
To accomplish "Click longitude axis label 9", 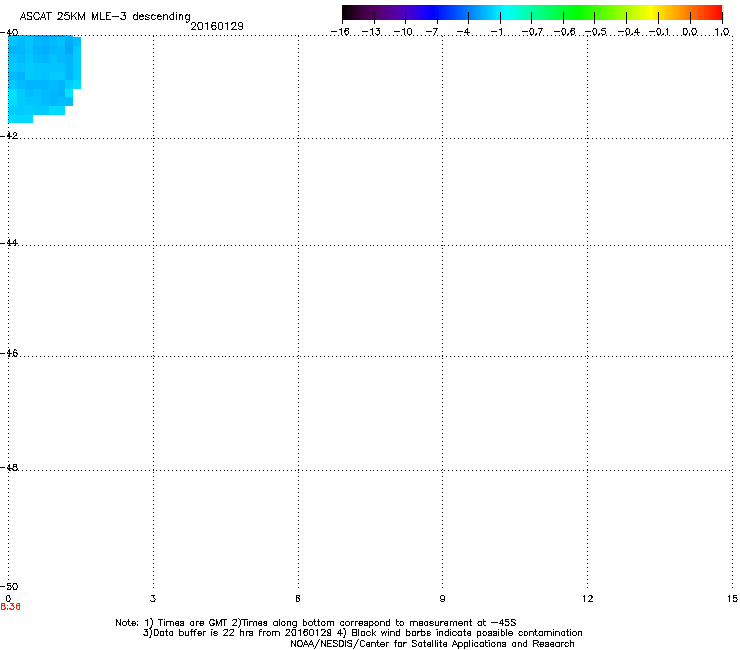I will (442, 599).
